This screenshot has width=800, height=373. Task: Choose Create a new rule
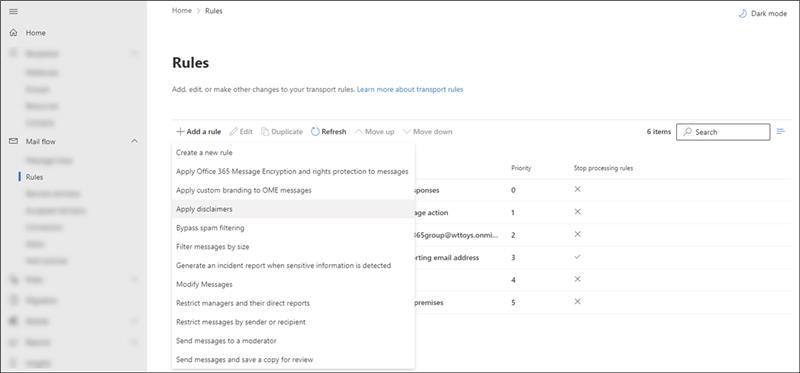coord(293,153)
